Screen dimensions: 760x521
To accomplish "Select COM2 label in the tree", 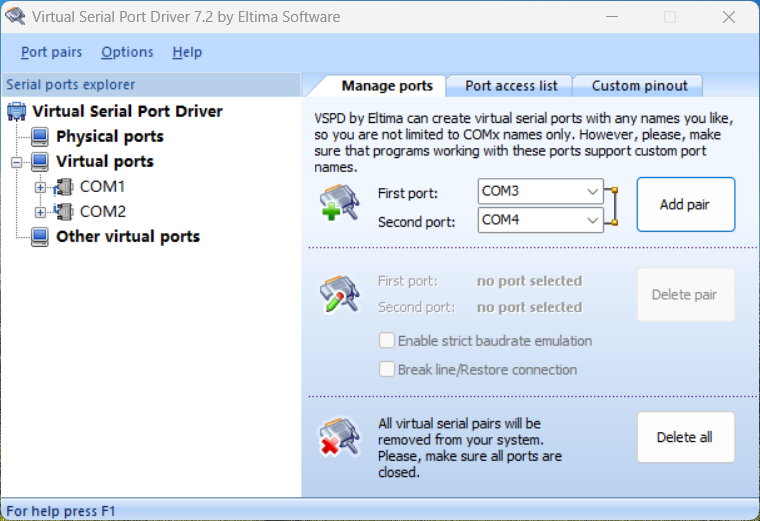I will [103, 212].
